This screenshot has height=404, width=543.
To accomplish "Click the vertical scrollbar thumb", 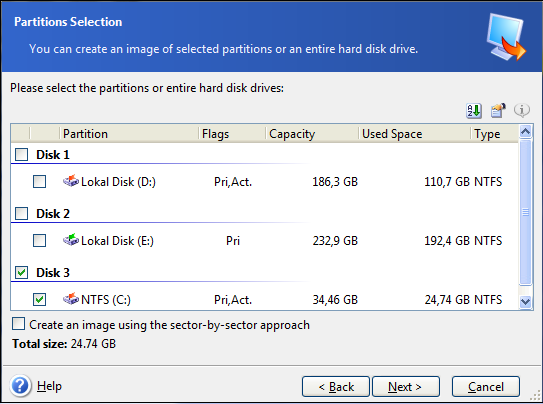I will (x=525, y=212).
